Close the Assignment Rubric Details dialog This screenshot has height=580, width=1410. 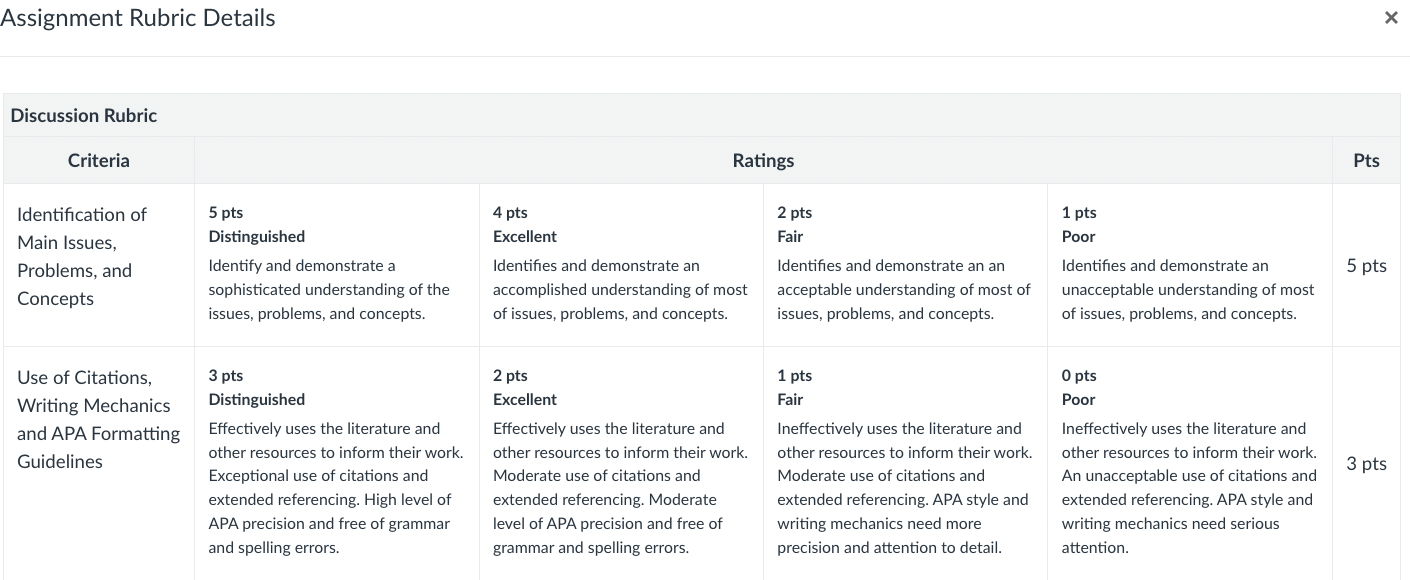tap(1391, 18)
